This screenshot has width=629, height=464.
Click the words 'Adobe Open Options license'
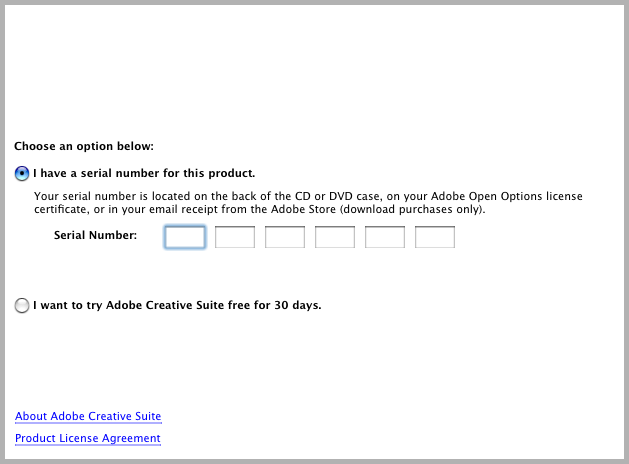(507, 196)
